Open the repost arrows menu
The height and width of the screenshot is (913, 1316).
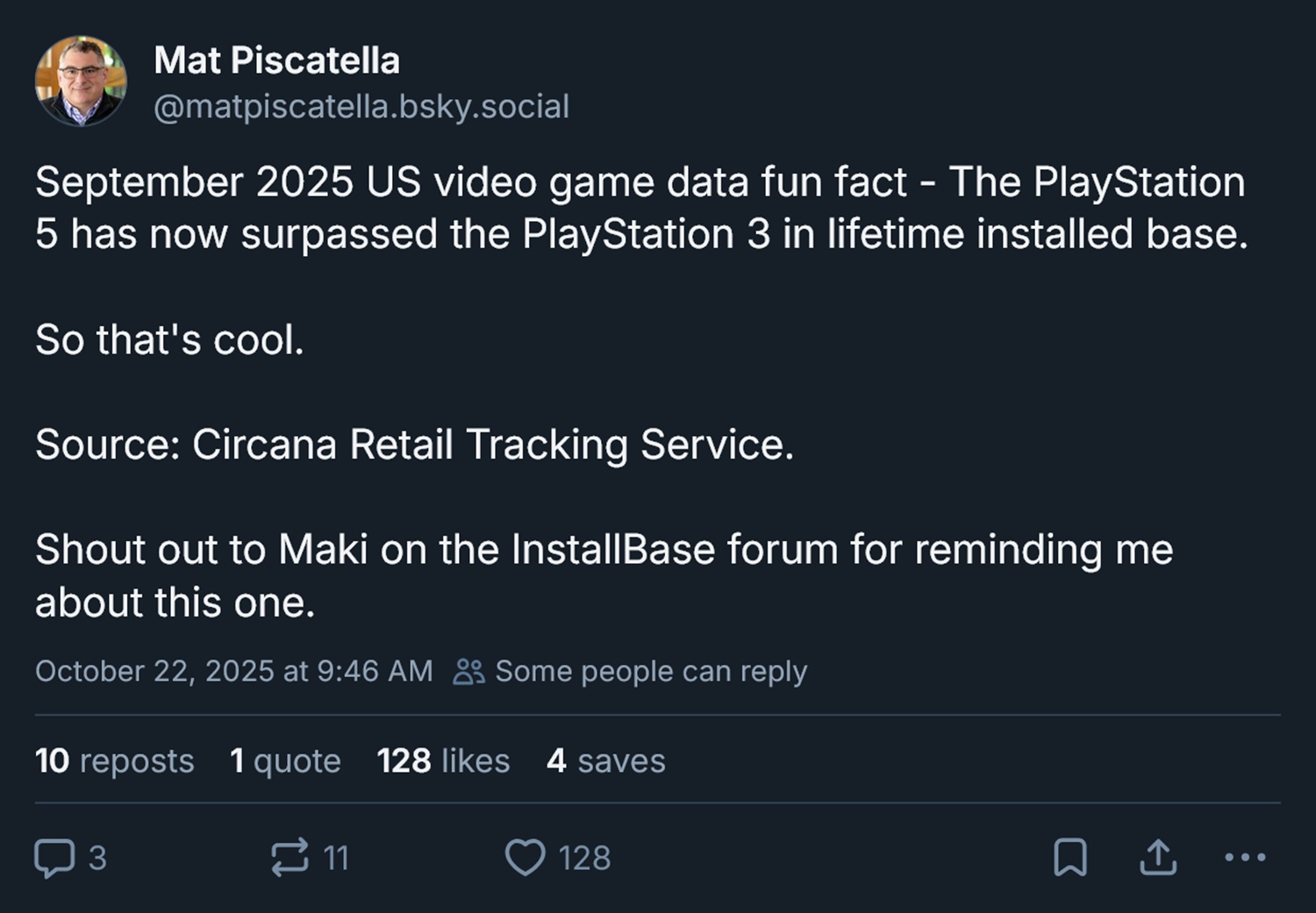290,858
